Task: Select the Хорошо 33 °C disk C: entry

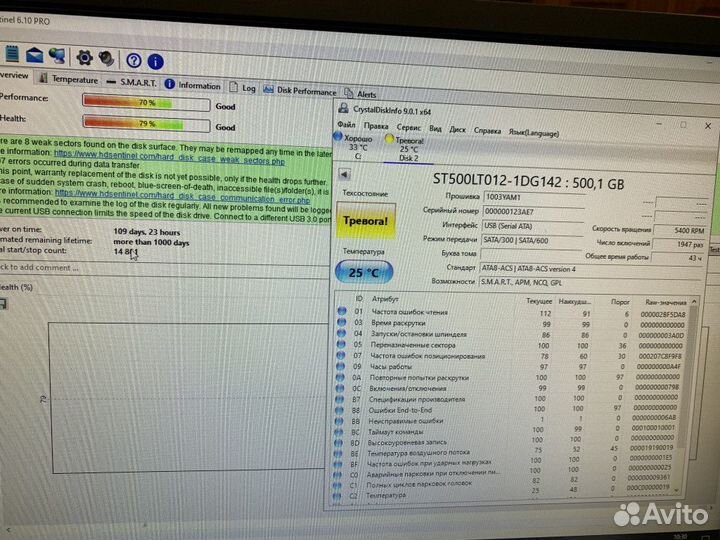Action: 354,146
